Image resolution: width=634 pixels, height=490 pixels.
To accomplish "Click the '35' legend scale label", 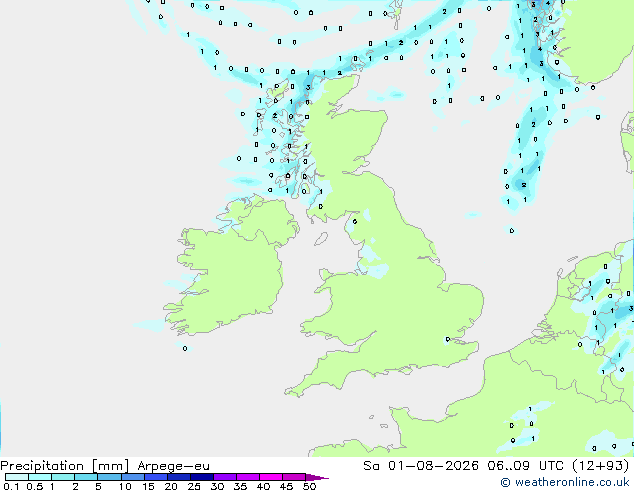I will tap(240, 486).
